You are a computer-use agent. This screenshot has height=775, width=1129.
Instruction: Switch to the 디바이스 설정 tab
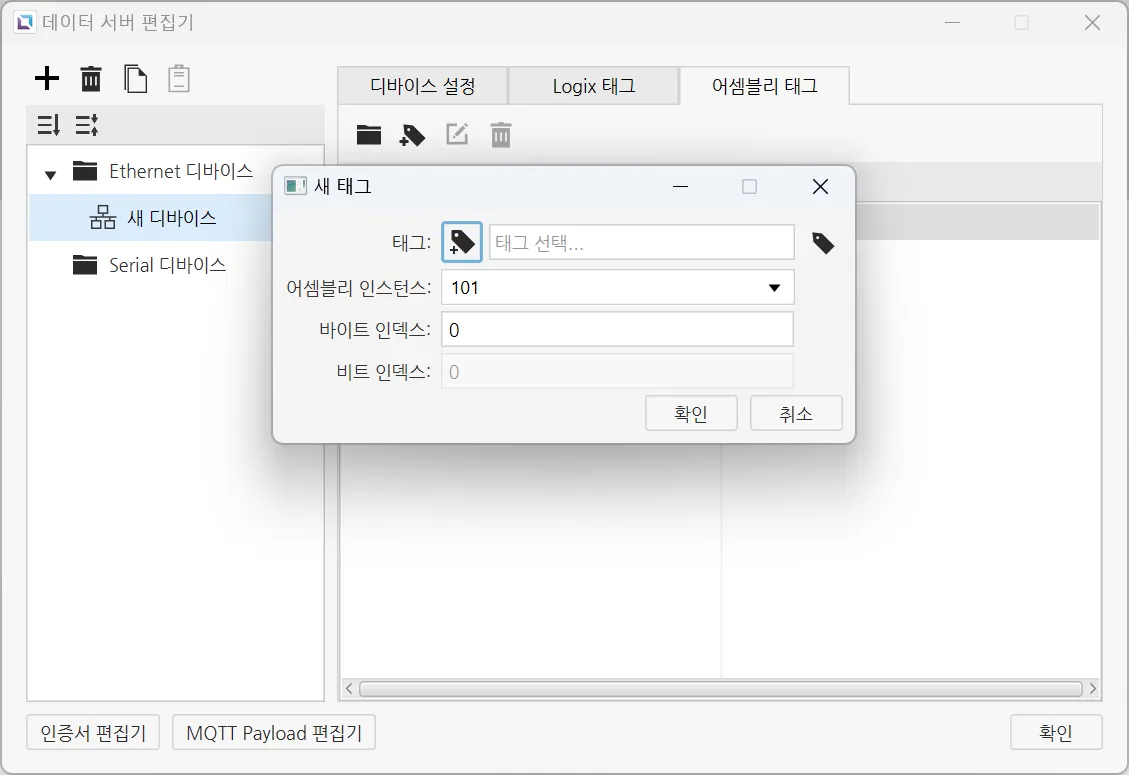pos(422,86)
